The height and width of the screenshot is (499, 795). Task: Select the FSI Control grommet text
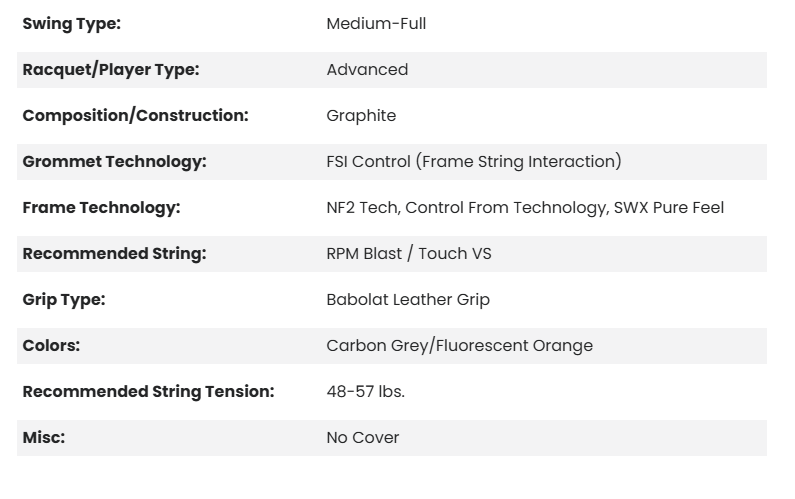(x=473, y=162)
